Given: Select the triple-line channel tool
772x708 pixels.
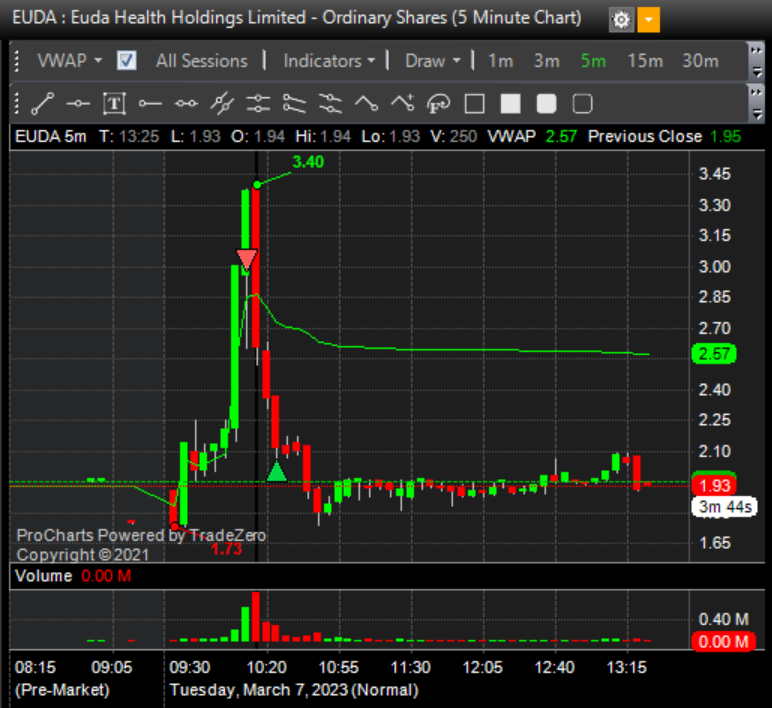Looking at the screenshot, I should [x=330, y=103].
